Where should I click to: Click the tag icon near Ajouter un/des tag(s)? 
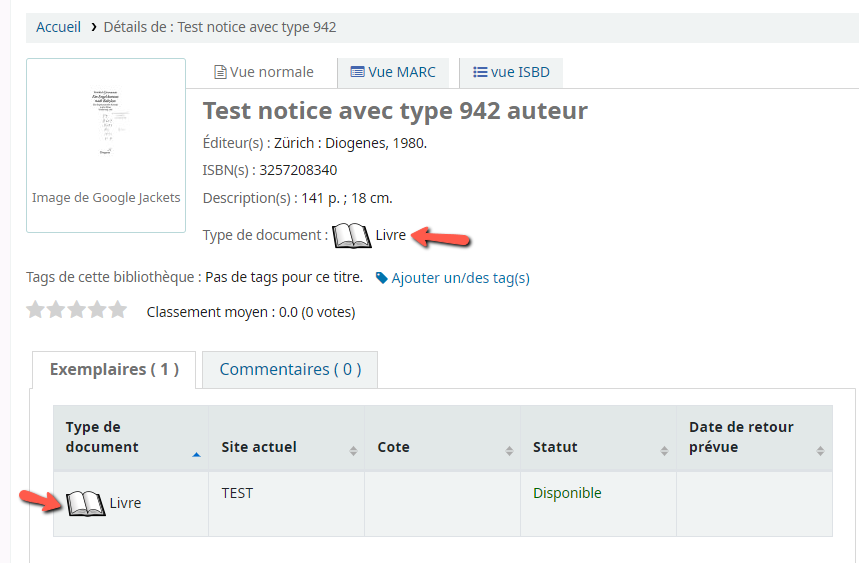(381, 278)
